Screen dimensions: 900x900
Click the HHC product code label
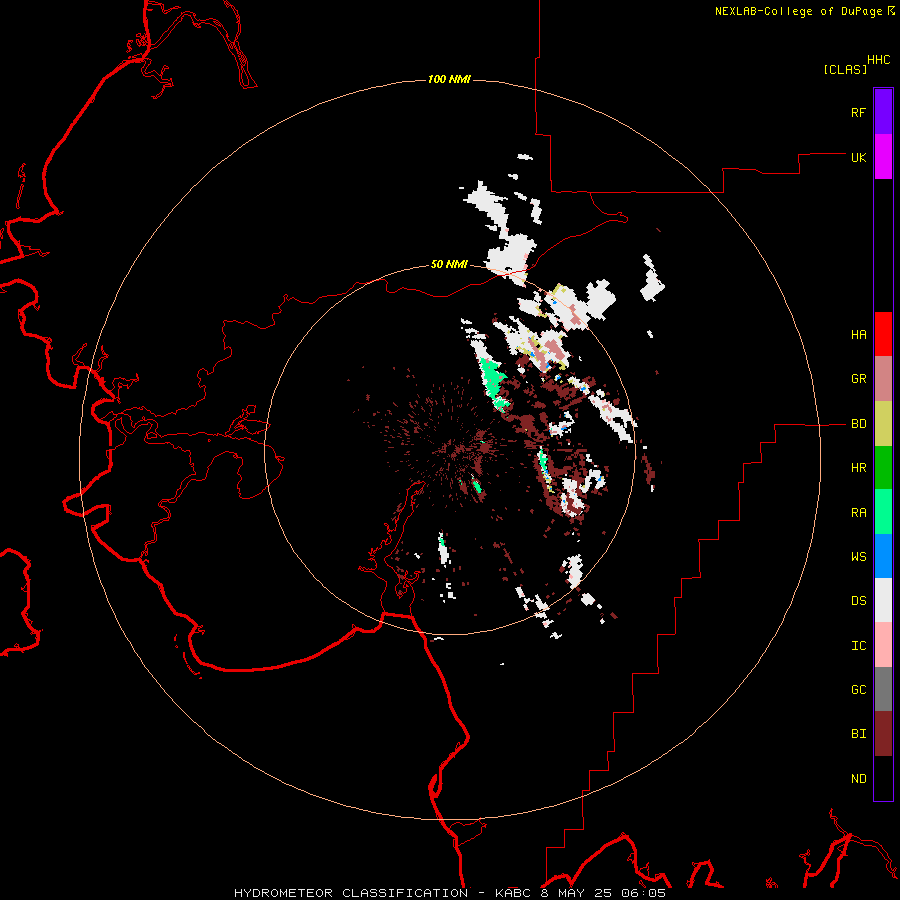click(878, 60)
